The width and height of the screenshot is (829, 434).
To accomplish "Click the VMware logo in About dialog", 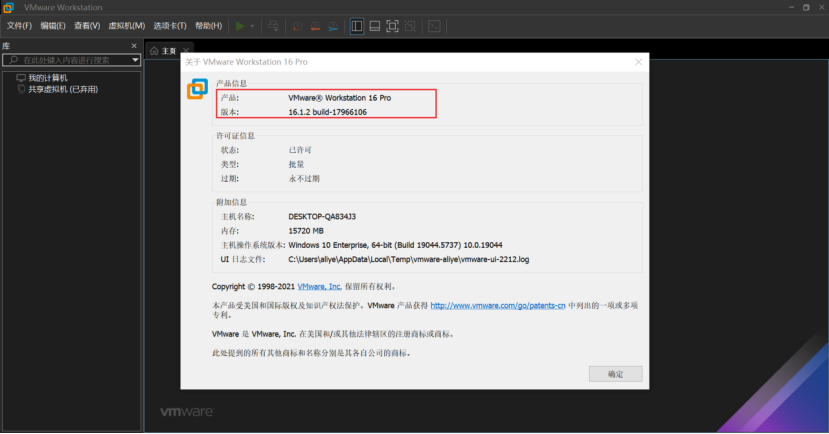I will pyautogui.click(x=198, y=89).
